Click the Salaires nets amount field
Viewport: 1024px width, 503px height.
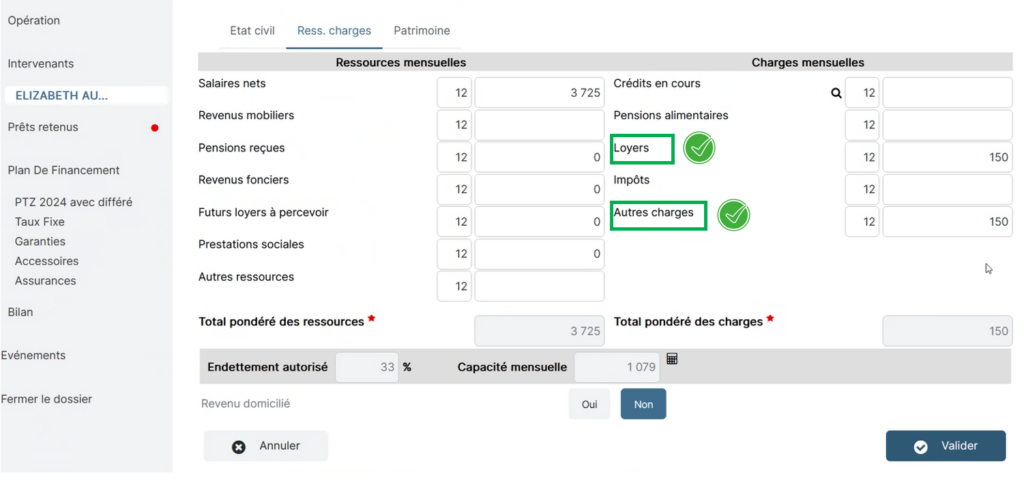point(539,93)
